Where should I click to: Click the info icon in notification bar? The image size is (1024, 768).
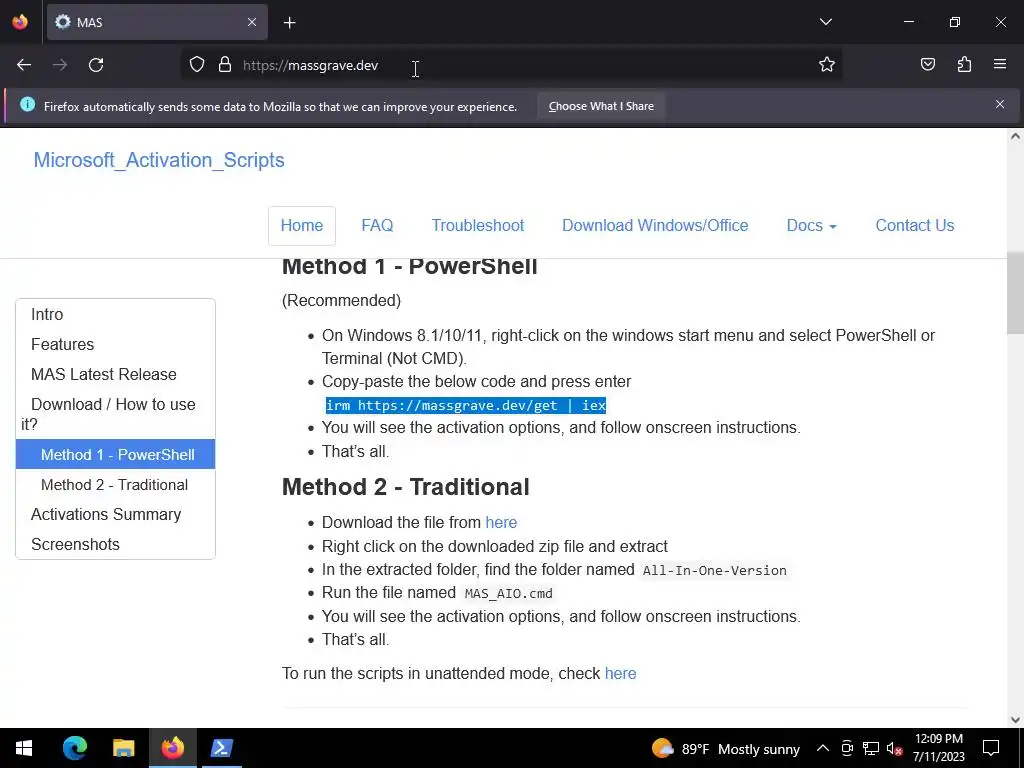[27, 104]
